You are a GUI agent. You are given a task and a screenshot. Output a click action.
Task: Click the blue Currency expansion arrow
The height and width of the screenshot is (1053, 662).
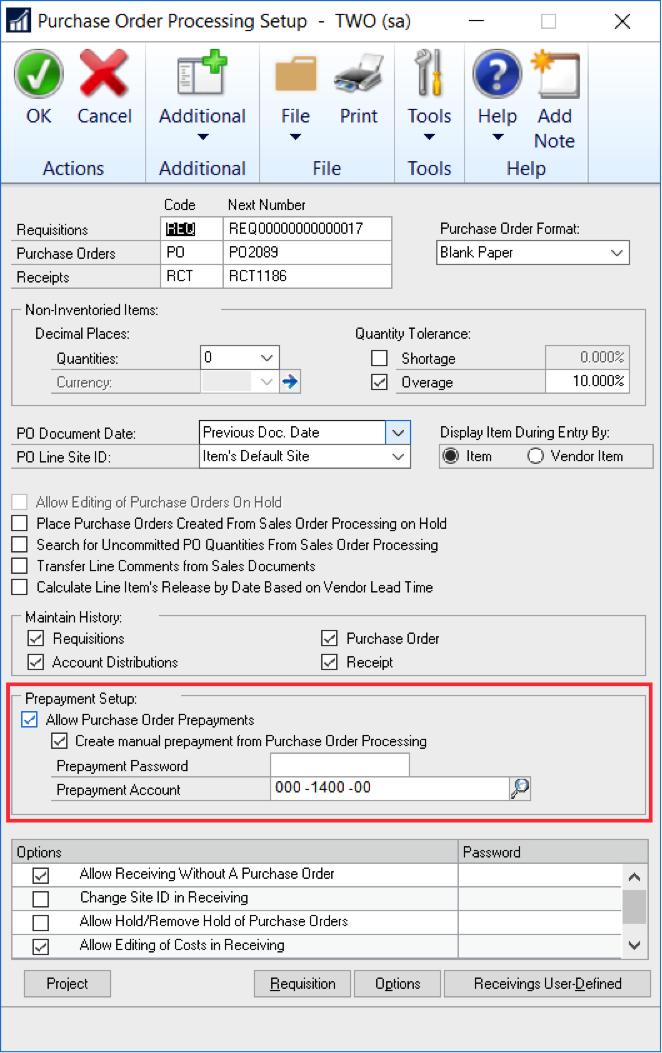click(291, 381)
